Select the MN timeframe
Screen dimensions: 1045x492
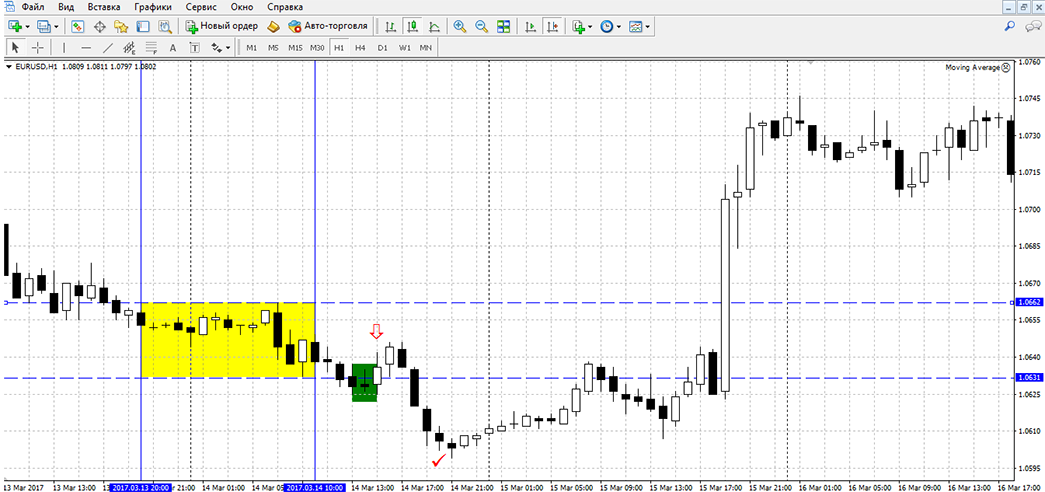(426, 47)
